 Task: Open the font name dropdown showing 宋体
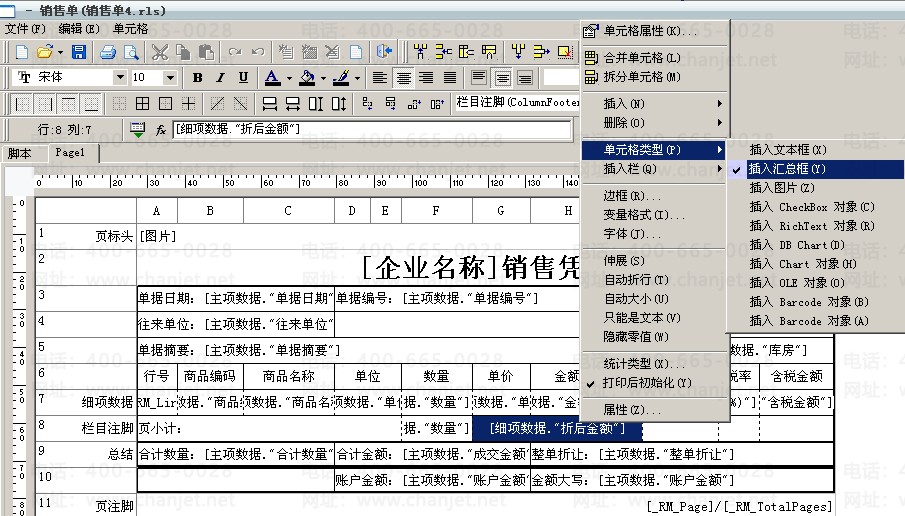coord(120,77)
